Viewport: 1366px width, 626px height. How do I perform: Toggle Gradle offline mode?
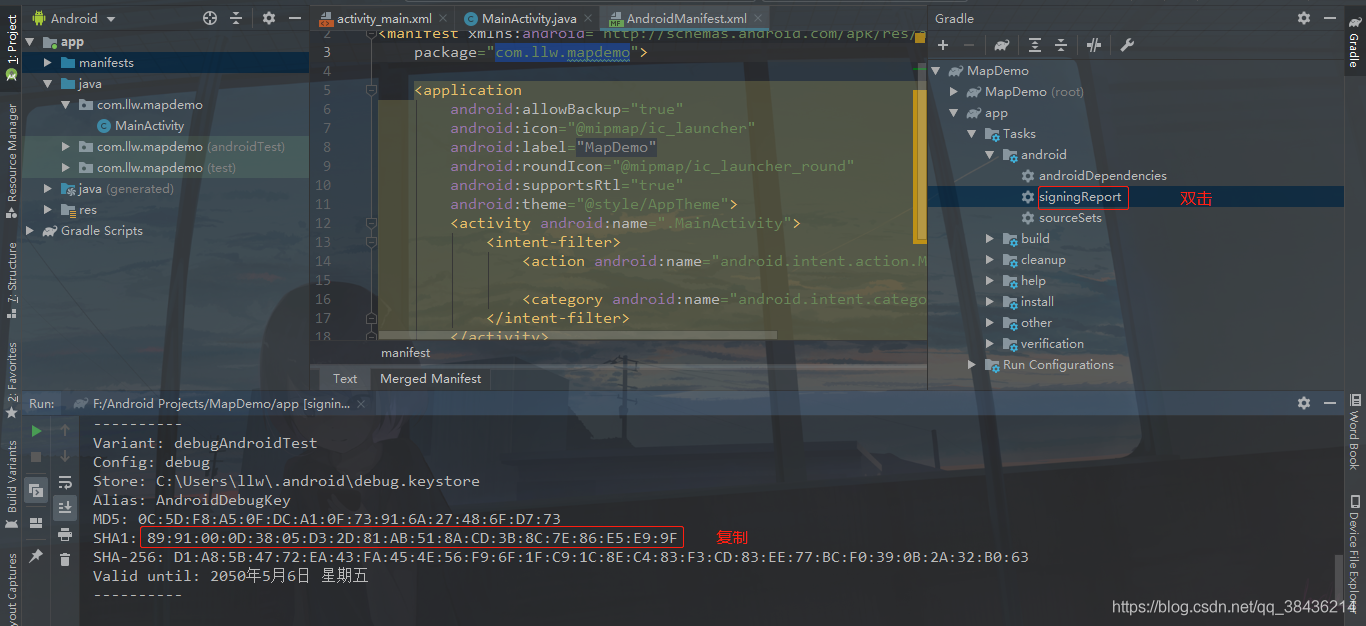(1094, 45)
